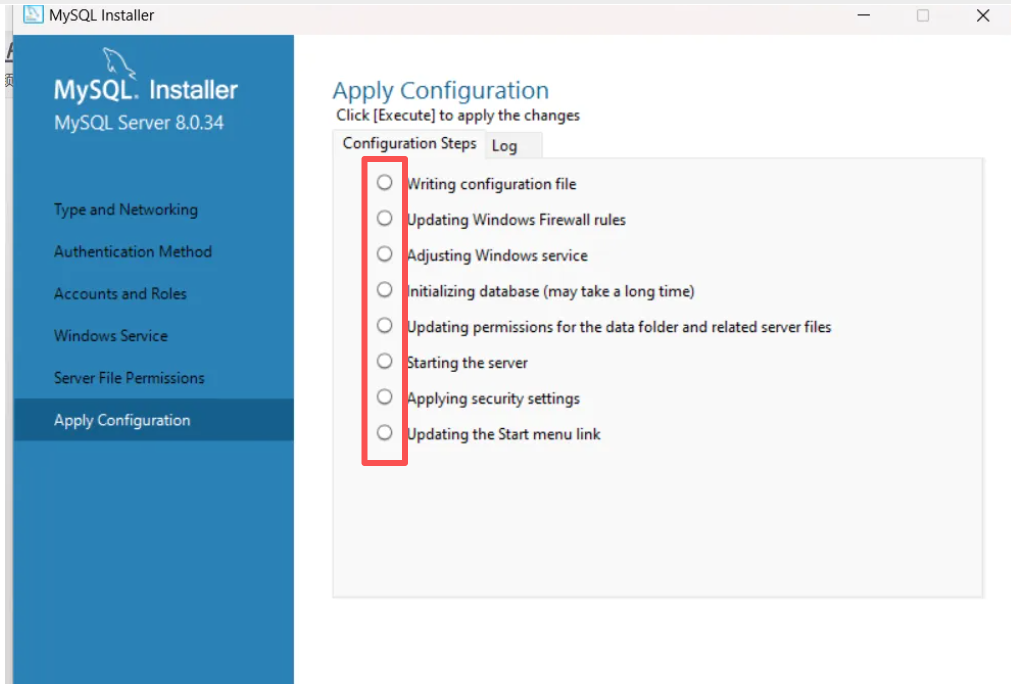
Task: Close the MySQL Installer window
Action: [x=983, y=15]
